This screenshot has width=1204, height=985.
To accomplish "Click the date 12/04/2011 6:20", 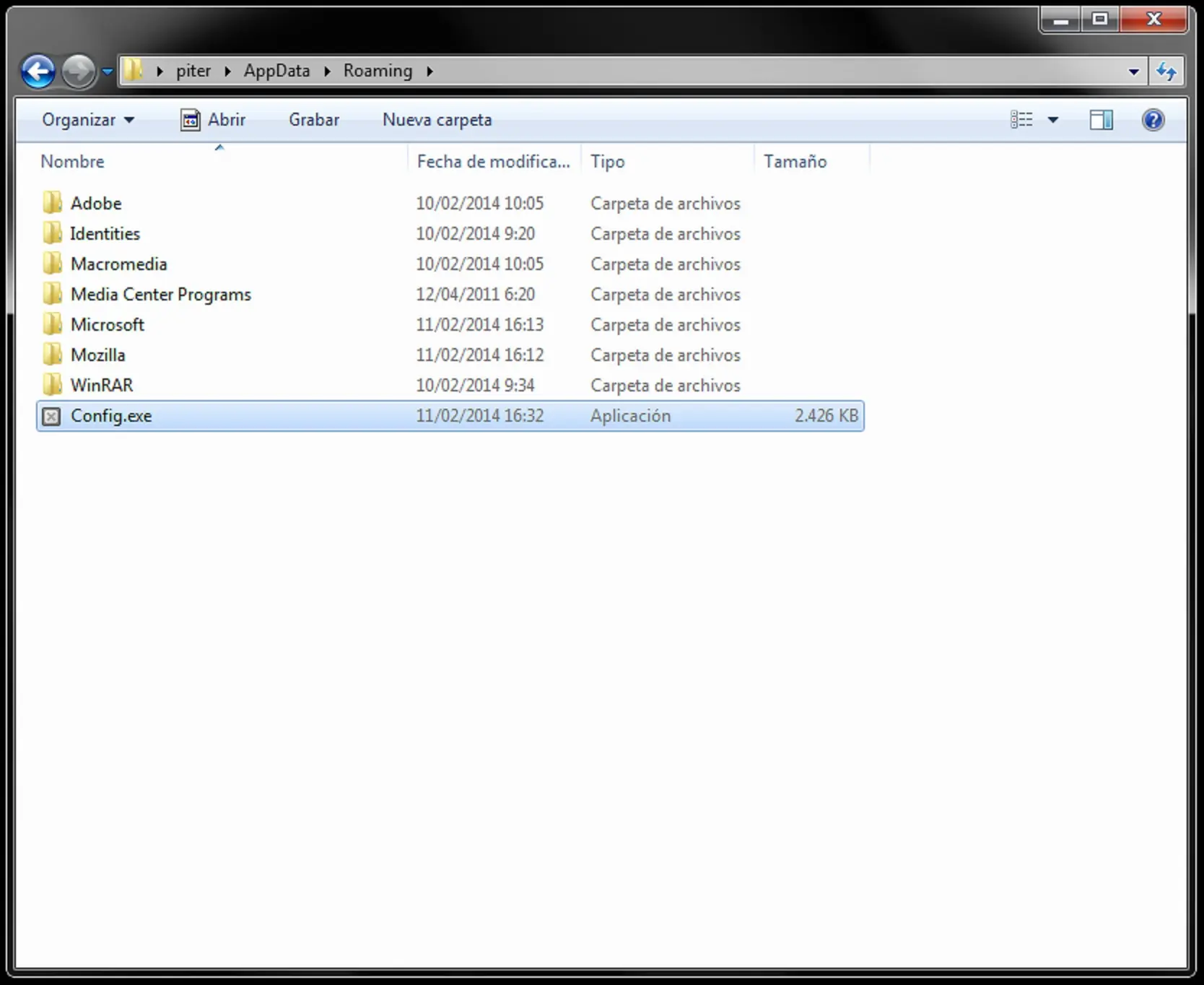I will 476,294.
